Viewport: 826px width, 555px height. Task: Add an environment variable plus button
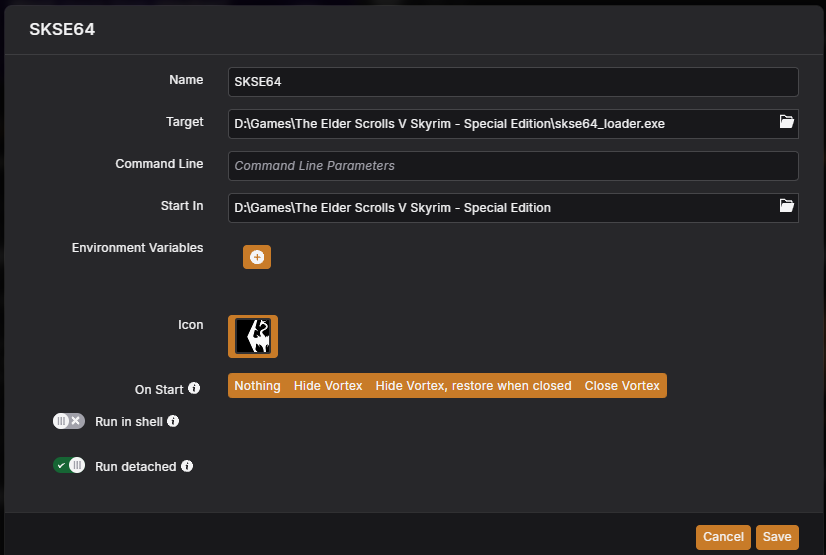(x=257, y=257)
